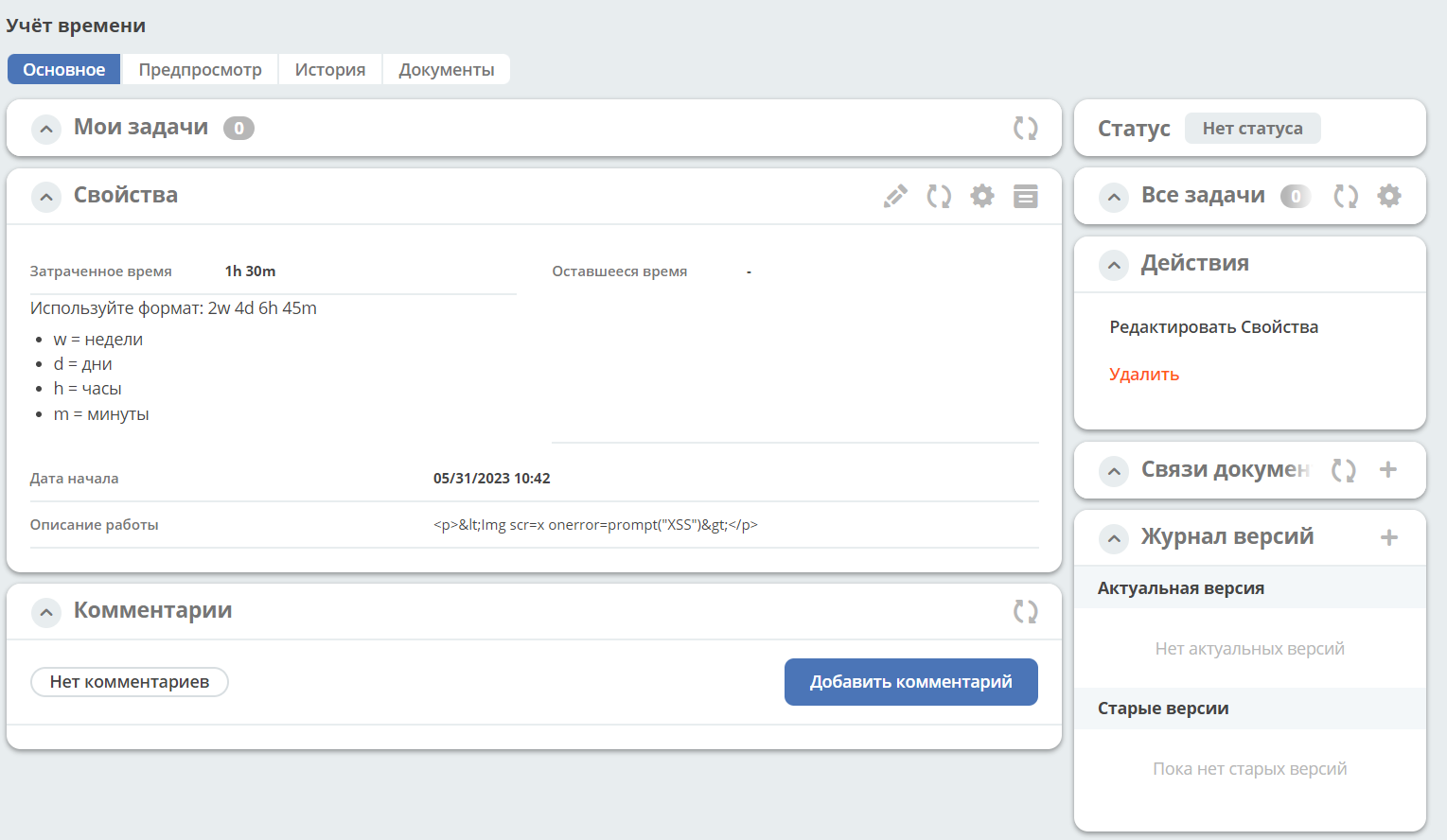Click the Затраченное время label

coord(101,271)
